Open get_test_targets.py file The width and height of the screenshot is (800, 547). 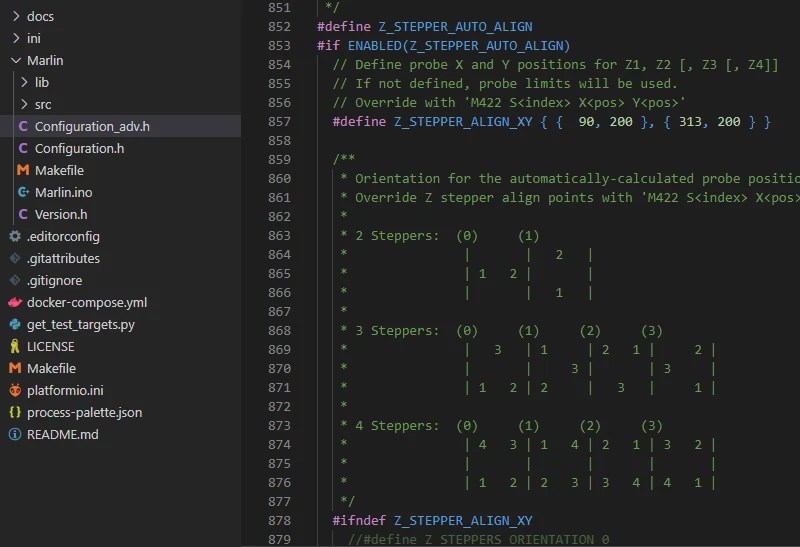pyautogui.click(x=81, y=324)
